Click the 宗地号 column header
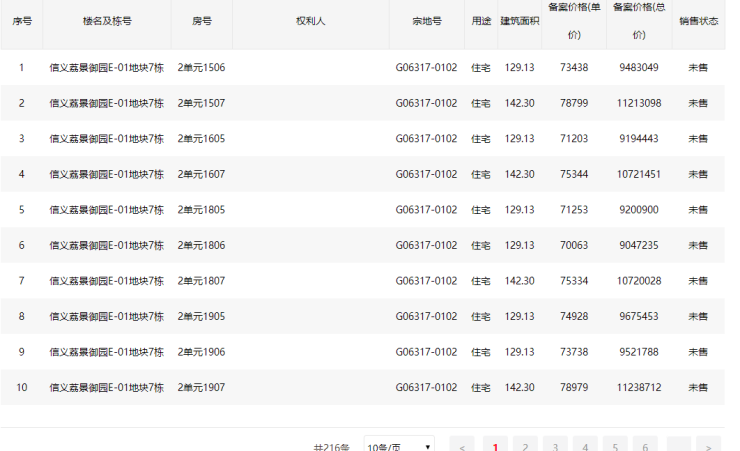This screenshot has width=740, height=451. point(426,21)
